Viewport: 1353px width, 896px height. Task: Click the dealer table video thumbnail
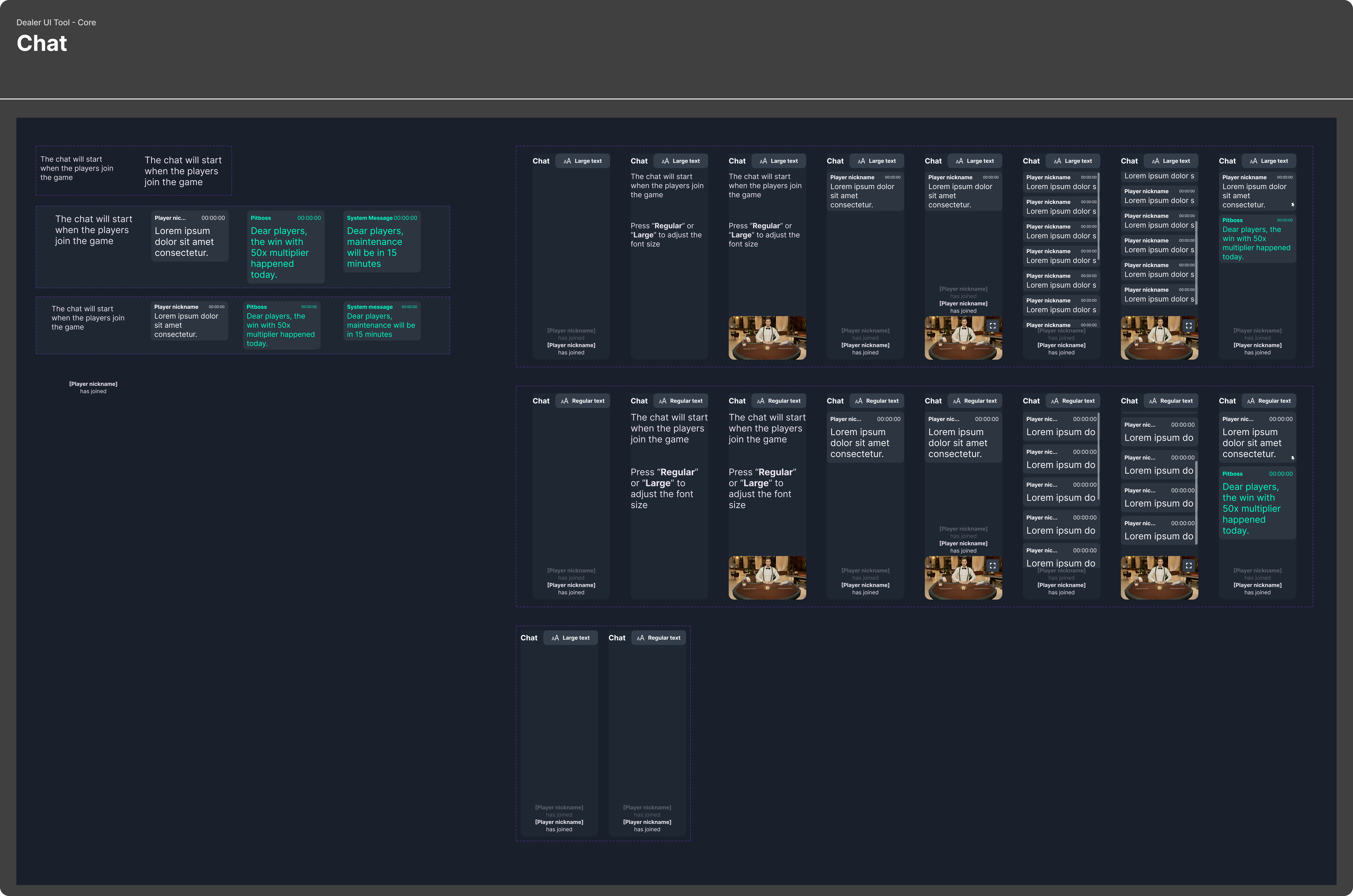point(767,338)
